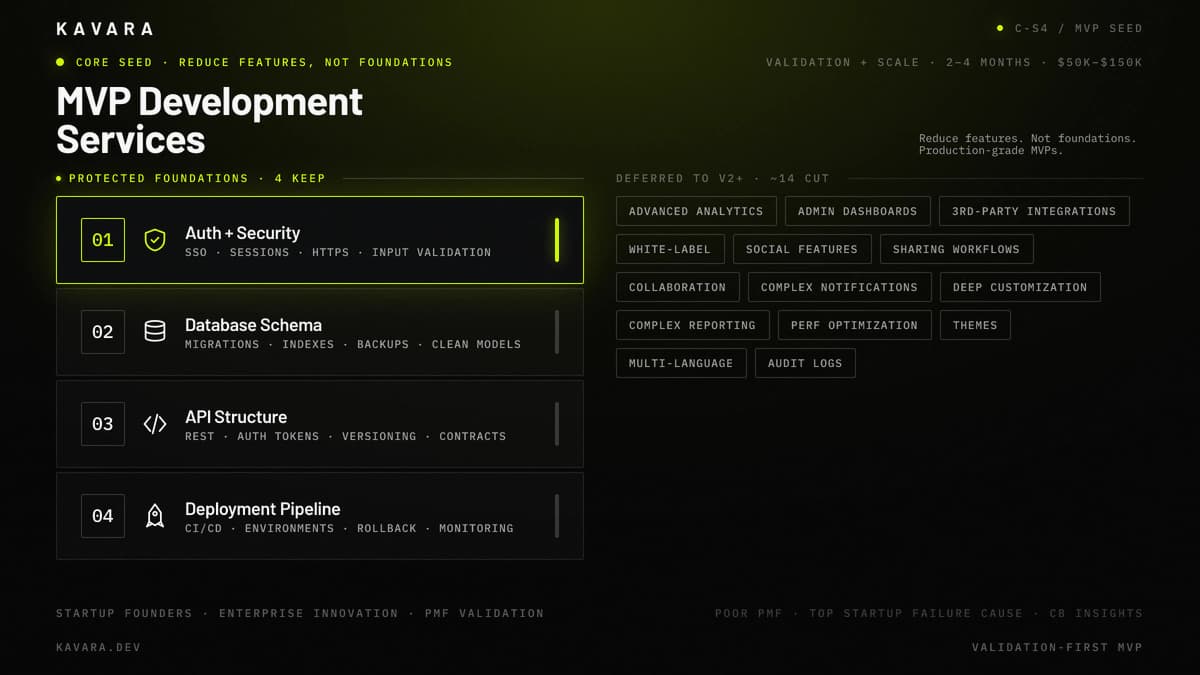
Task: Click the Perf Optimization tag
Action: point(854,325)
